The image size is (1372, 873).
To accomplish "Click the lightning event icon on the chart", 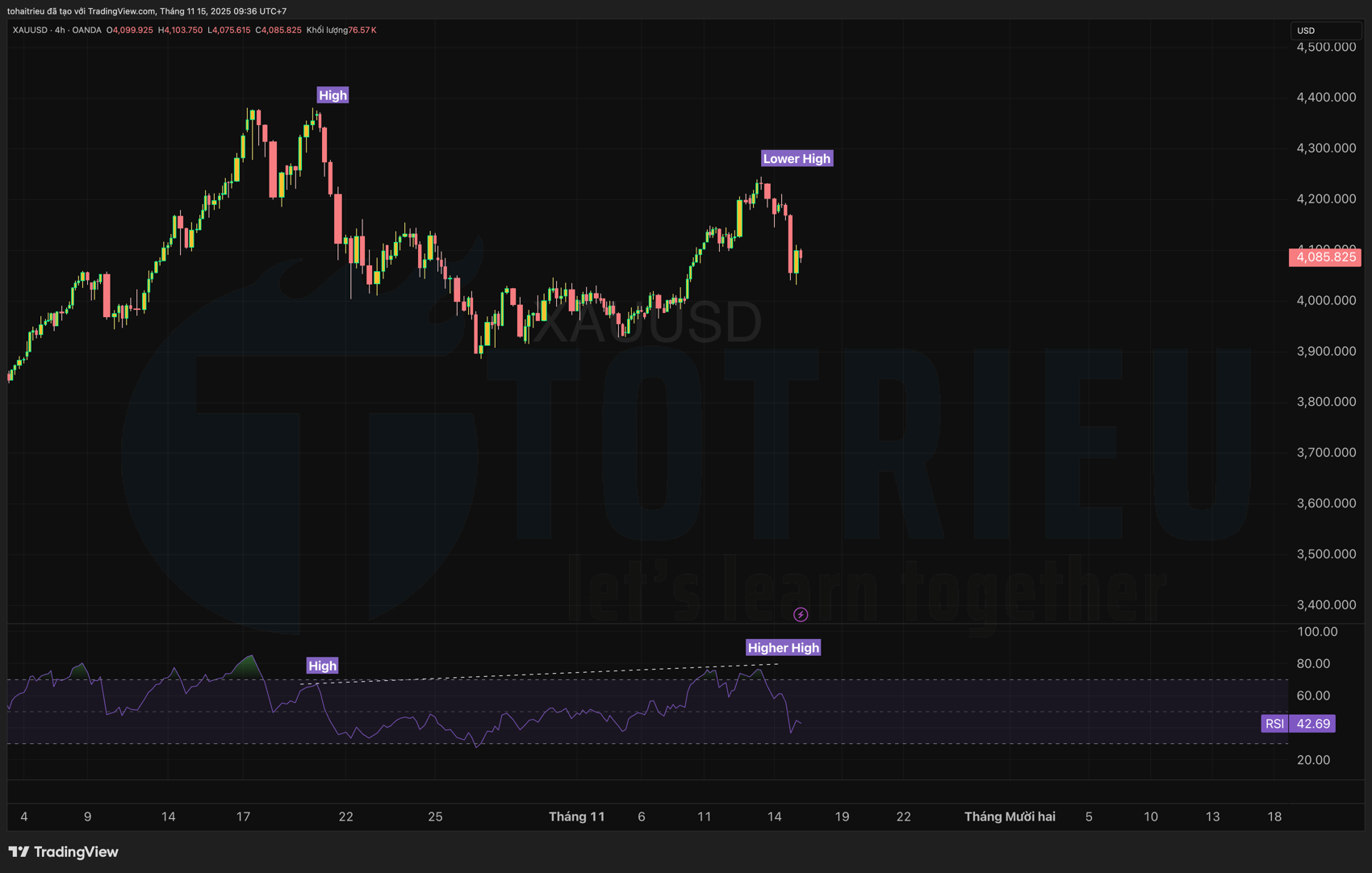I will click(x=801, y=615).
